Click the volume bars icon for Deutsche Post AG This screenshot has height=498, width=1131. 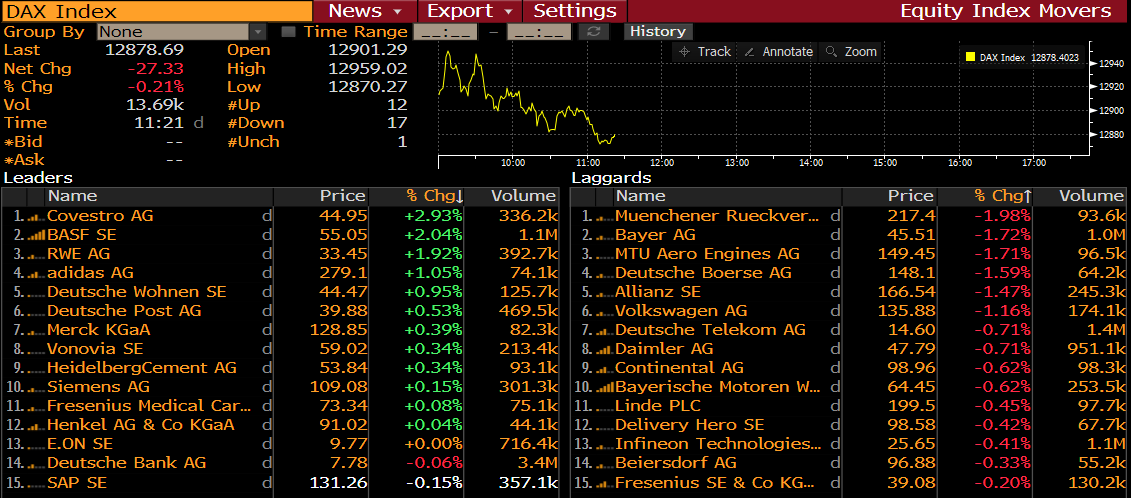(x=37, y=311)
